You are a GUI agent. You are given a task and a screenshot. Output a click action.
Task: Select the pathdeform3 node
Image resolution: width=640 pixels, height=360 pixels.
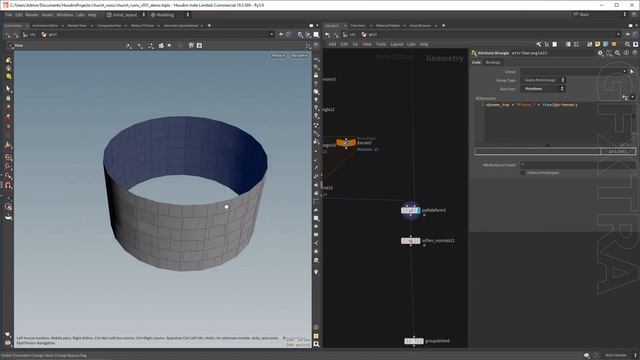point(410,210)
